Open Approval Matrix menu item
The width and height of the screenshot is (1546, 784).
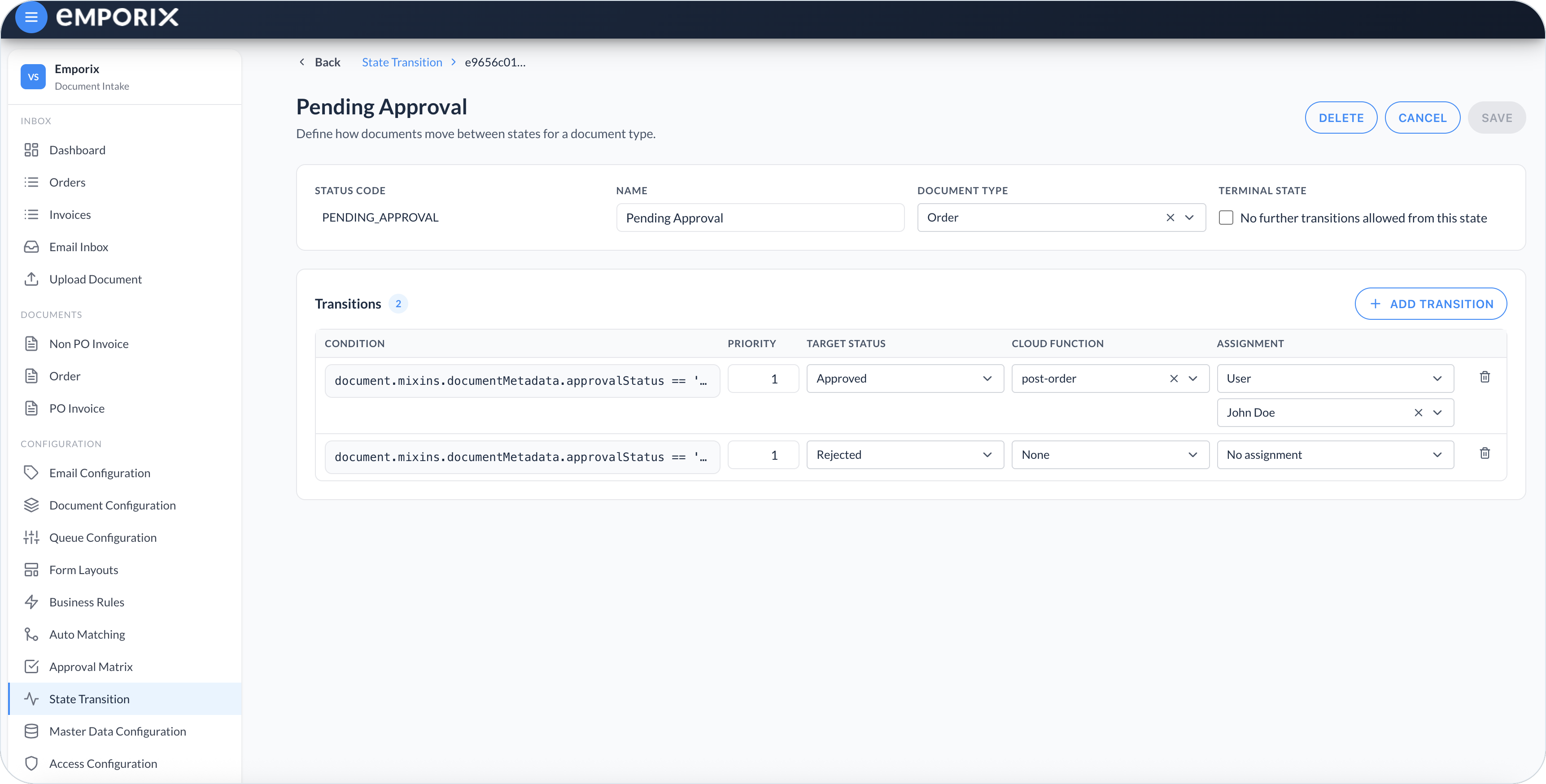click(x=125, y=666)
